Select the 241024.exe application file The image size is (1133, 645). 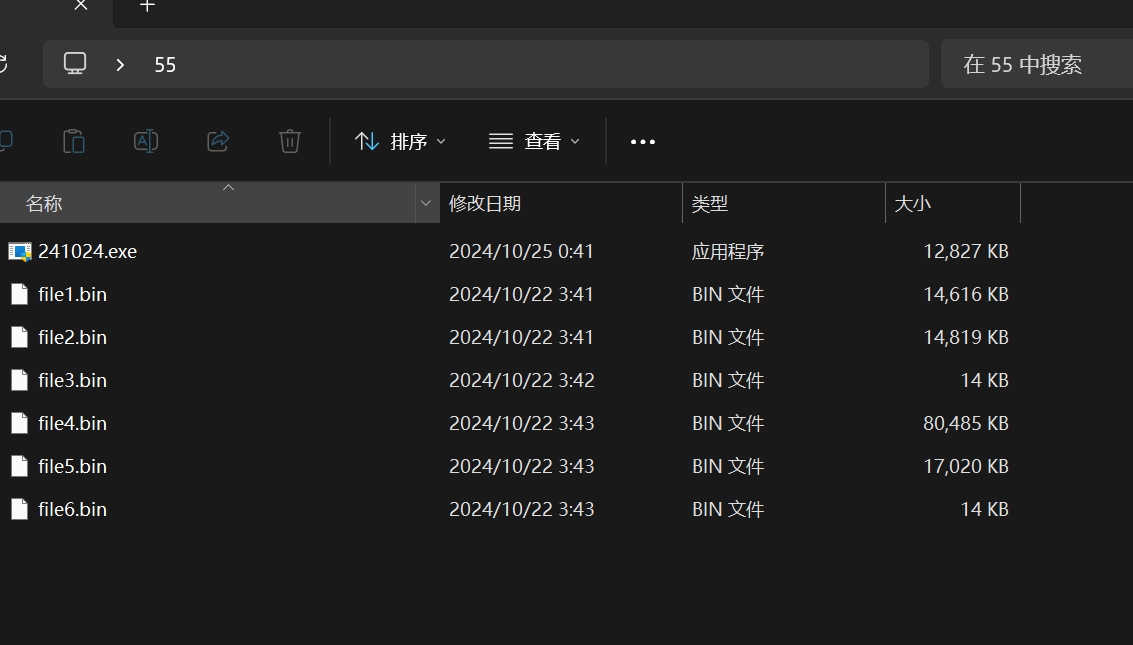pos(87,251)
